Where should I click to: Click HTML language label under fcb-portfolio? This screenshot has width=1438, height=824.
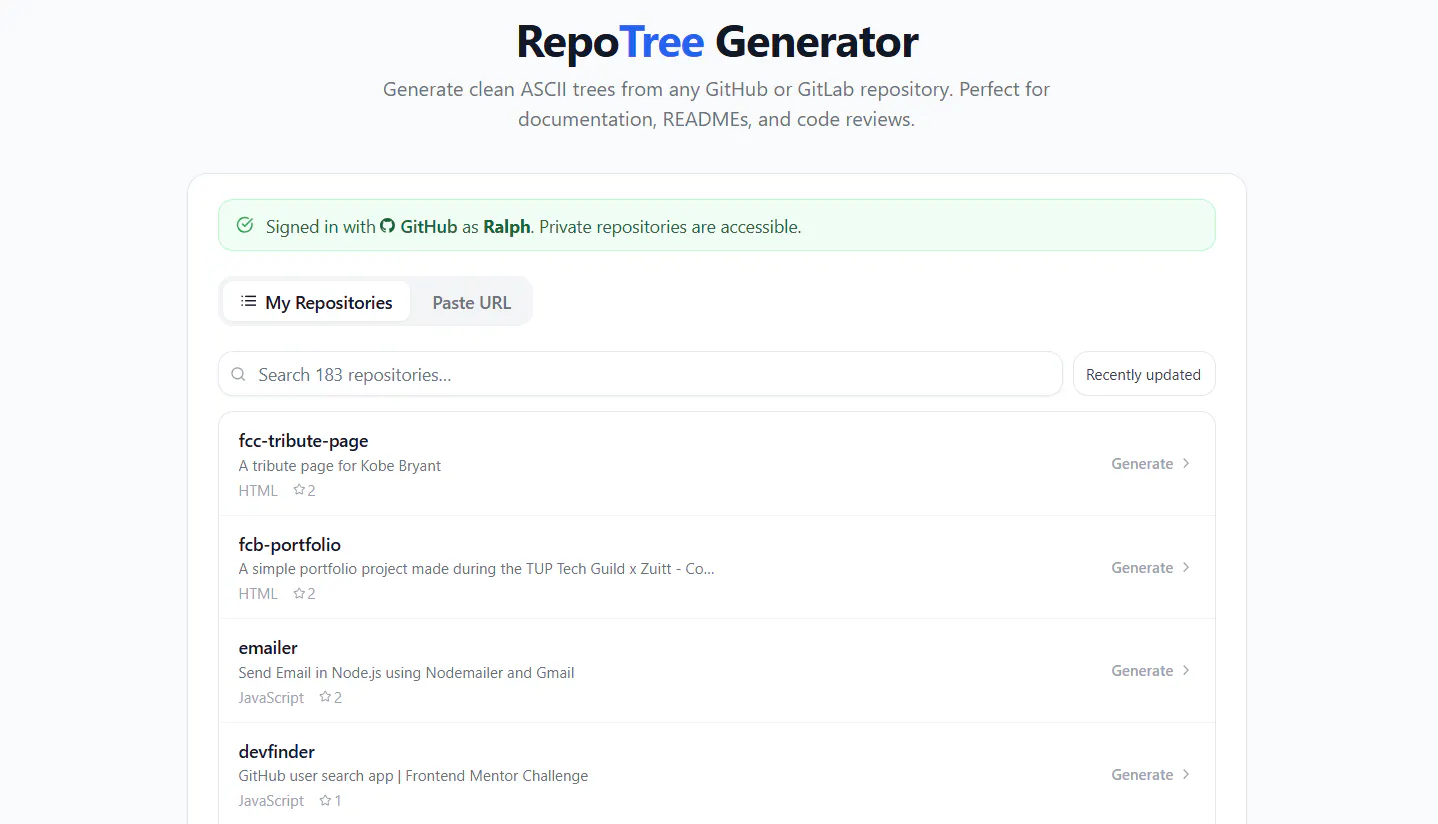pos(258,594)
